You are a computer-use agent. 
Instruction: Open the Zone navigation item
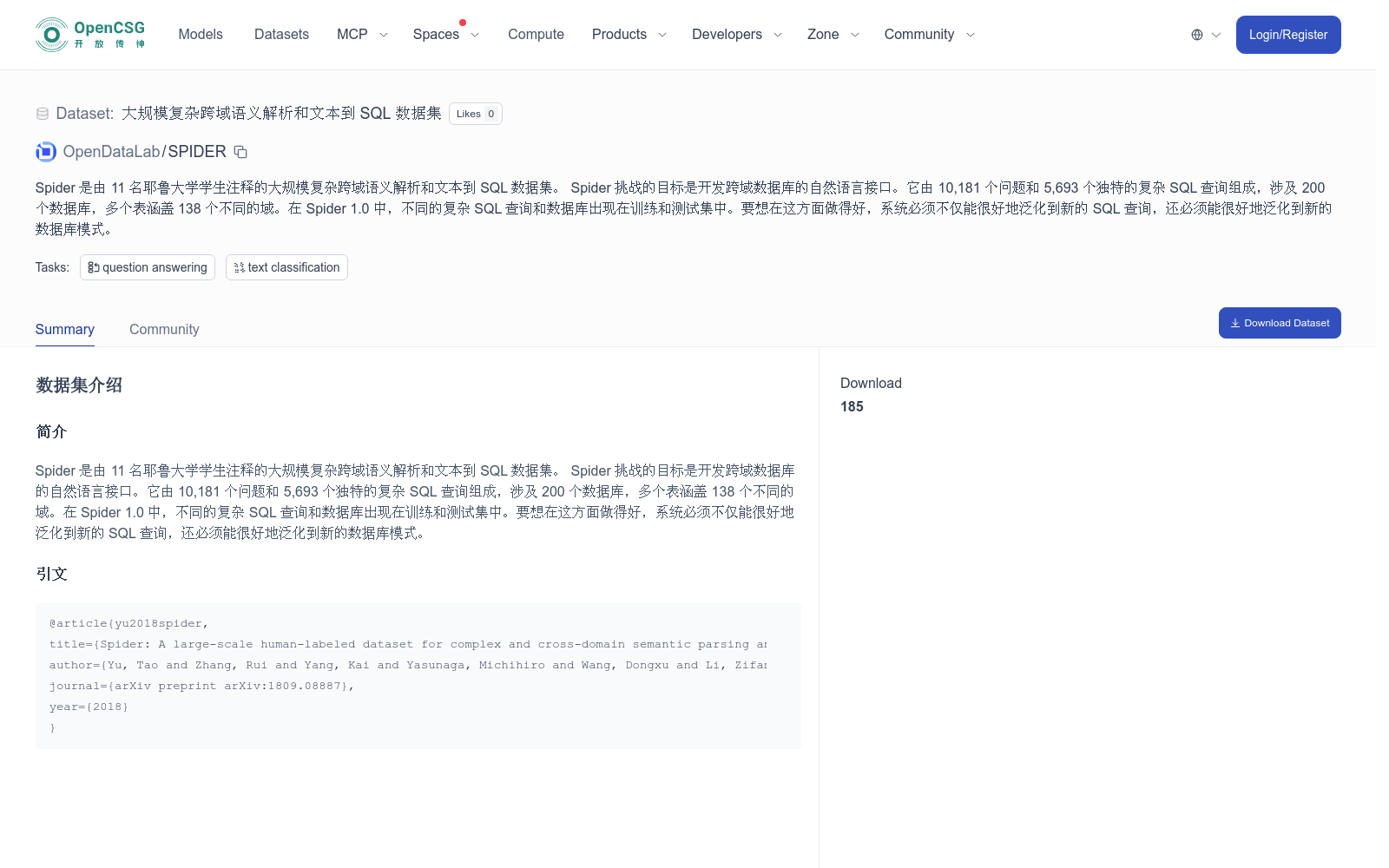point(823,35)
